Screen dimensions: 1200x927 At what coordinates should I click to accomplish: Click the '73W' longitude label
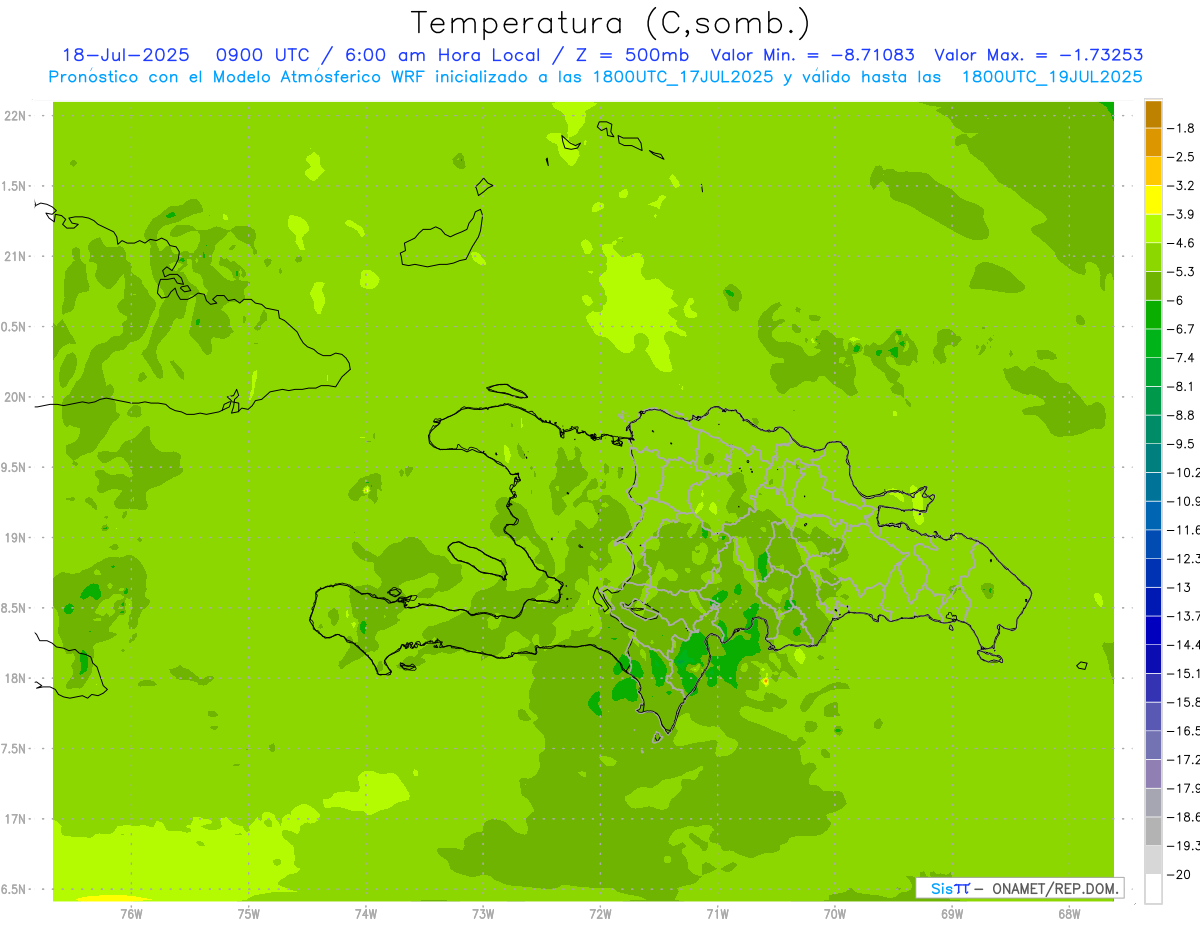tap(483, 913)
